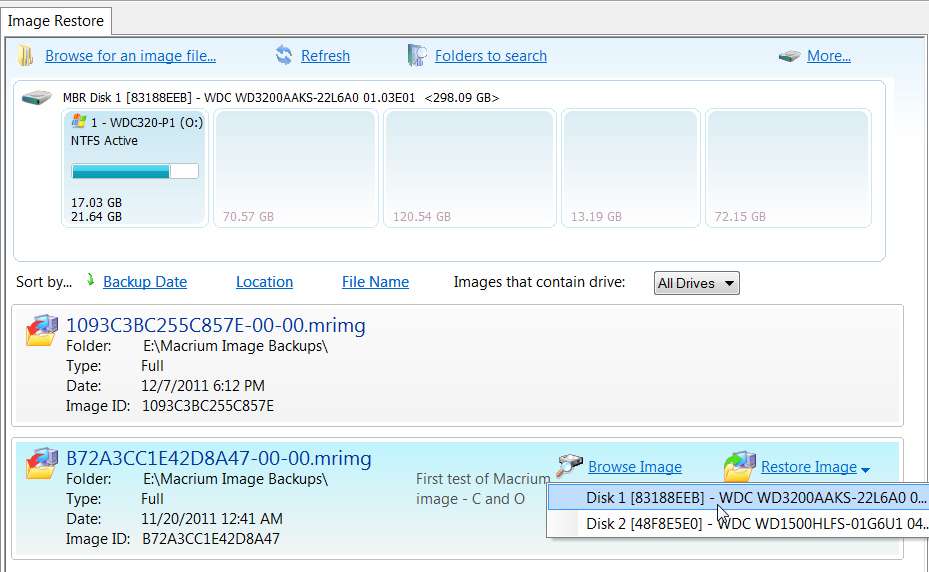The width and height of the screenshot is (929, 572).
Task: Click the Browse for an image file folder icon
Action: click(x=25, y=56)
